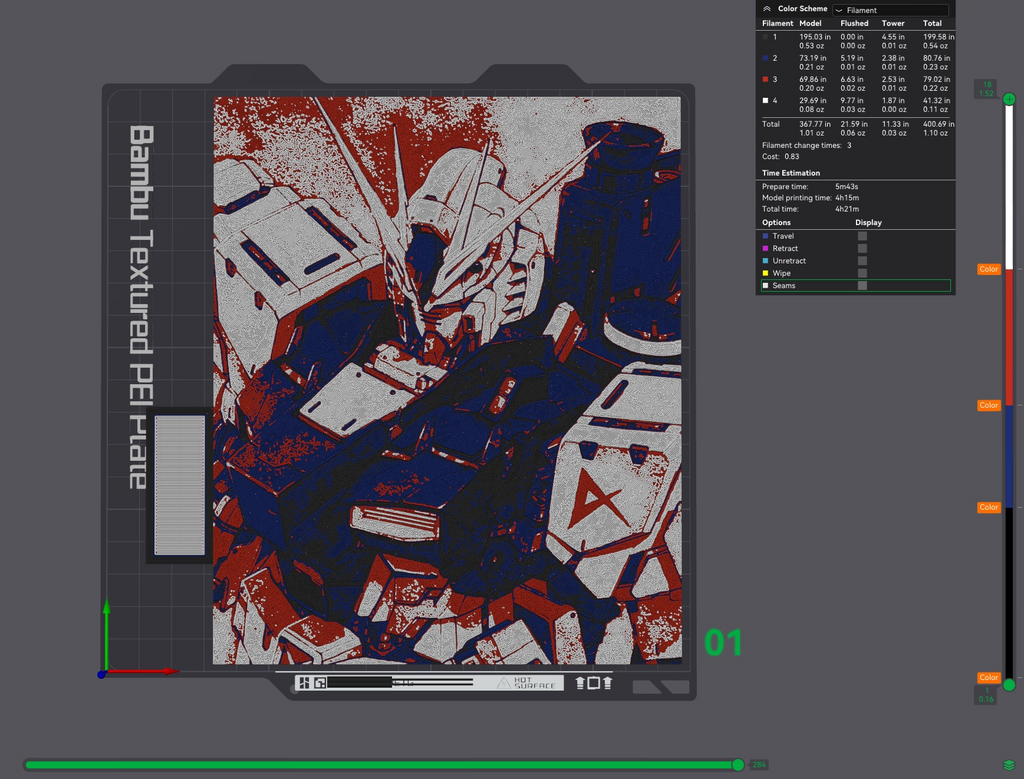Click the black segment of the vertical layer slider
Viewport: 1024px width, 779px height.
1009,593
